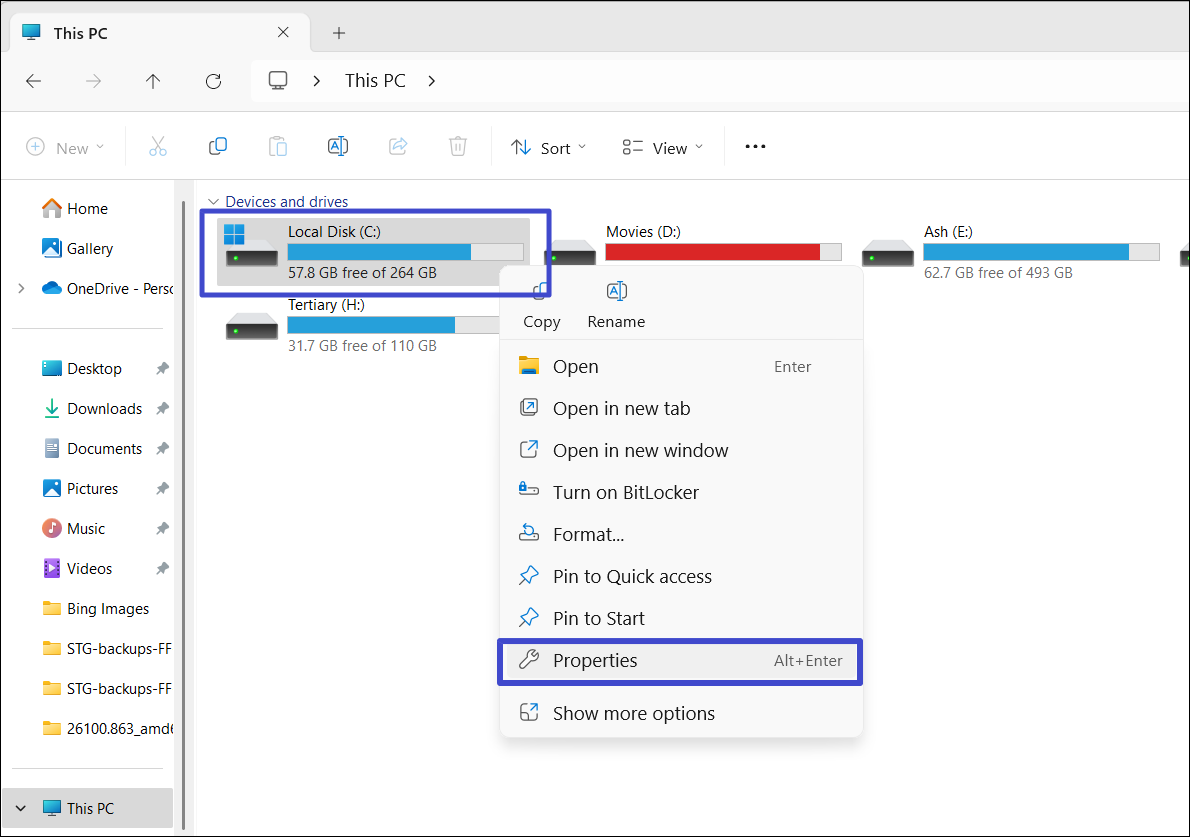Click the Delete trash icon in toolbar
1190x837 pixels.
click(458, 147)
